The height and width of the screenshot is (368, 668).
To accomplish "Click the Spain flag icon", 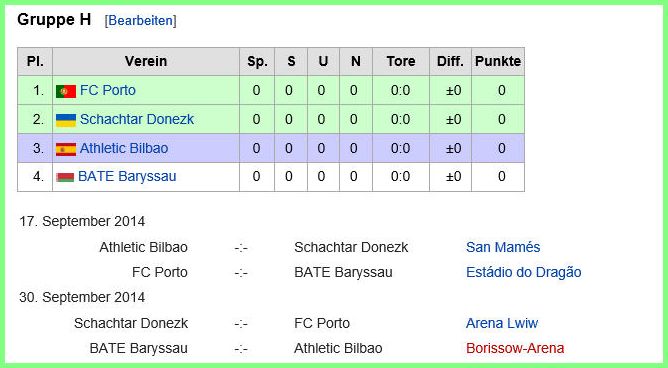I will [x=66, y=149].
